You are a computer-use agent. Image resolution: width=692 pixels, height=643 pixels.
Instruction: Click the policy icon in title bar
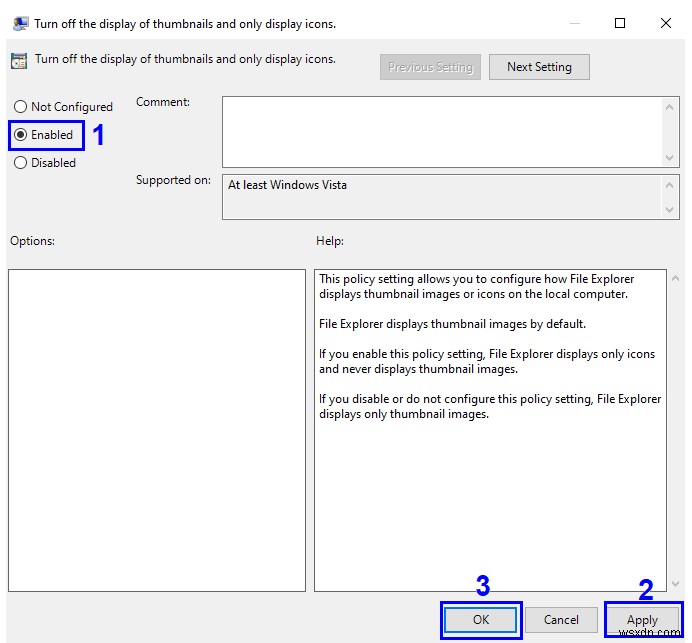tap(21, 23)
